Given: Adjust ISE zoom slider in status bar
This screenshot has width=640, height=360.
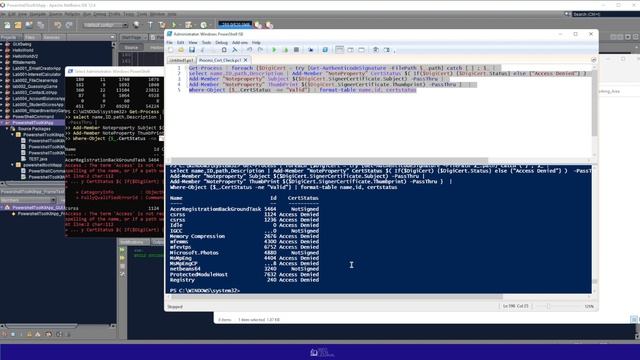Looking at the screenshot, I should click(x=548, y=306).
